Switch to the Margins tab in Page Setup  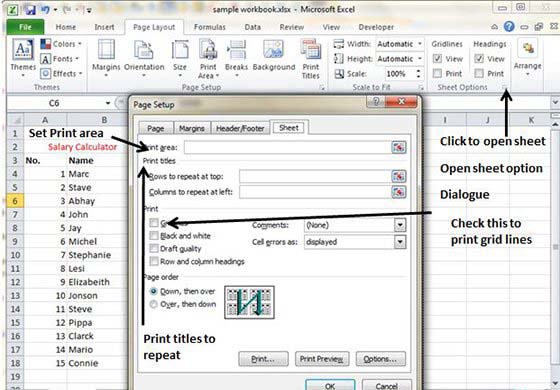coord(192,128)
